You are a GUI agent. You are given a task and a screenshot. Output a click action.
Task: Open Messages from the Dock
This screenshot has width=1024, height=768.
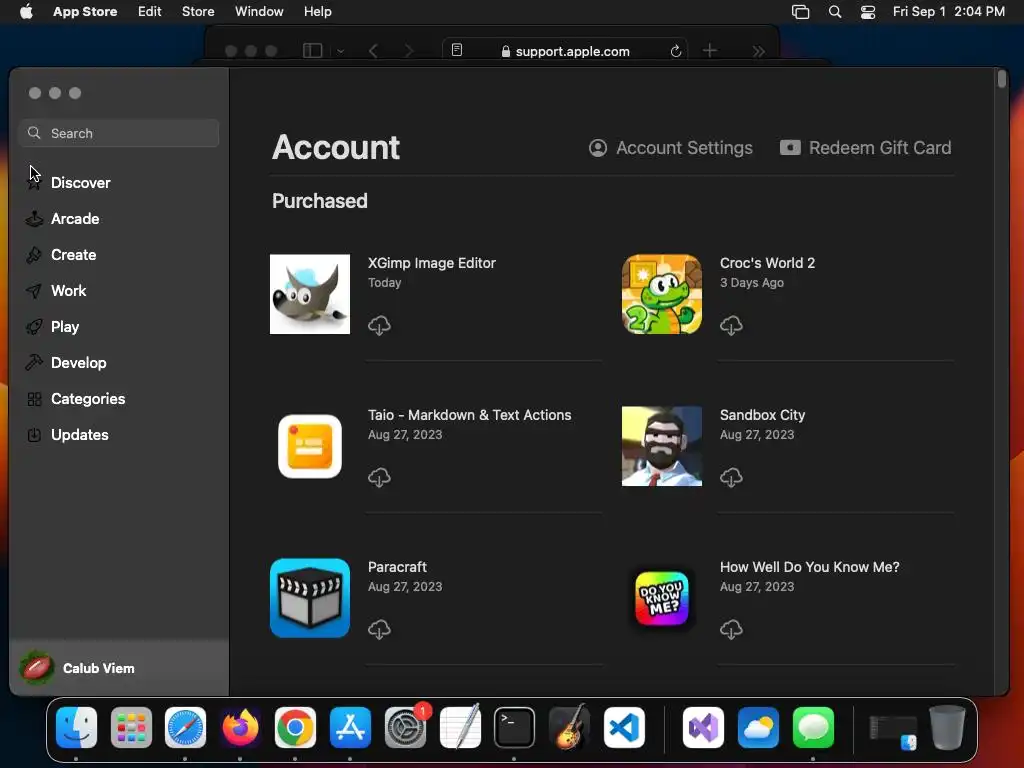[x=813, y=728]
